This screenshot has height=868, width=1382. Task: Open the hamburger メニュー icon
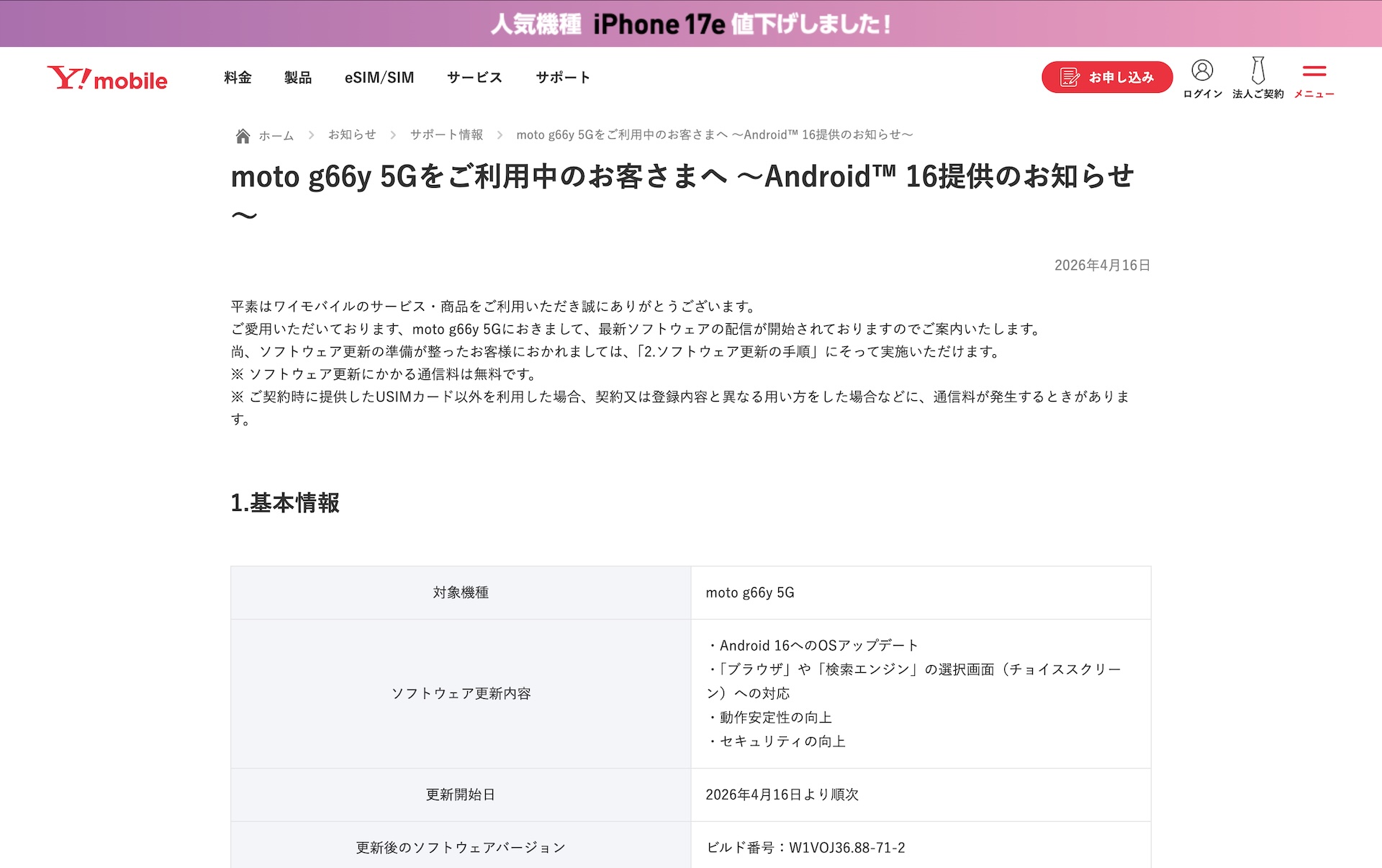point(1314,71)
